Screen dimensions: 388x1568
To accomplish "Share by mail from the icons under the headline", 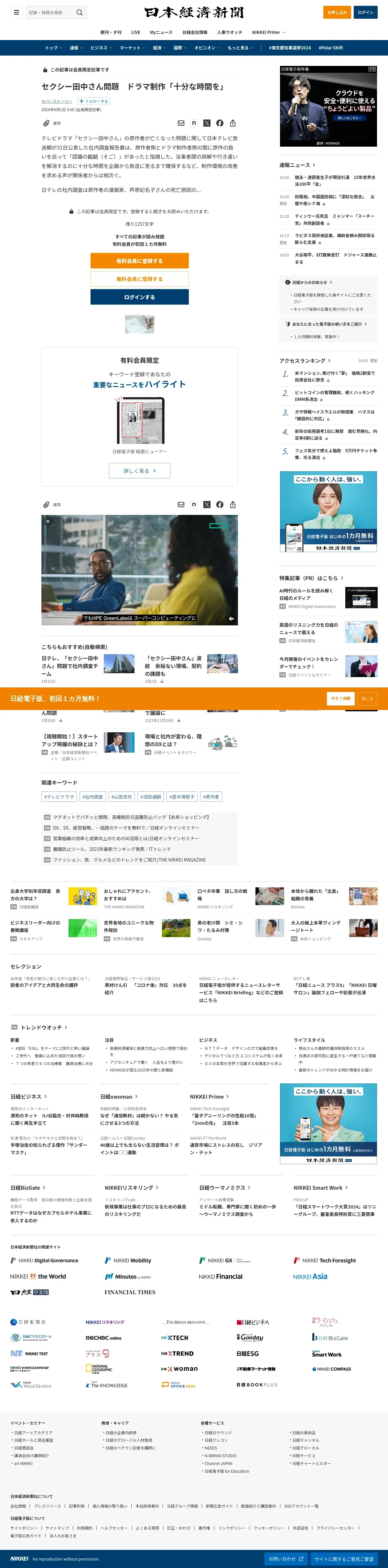I will 181,123.
